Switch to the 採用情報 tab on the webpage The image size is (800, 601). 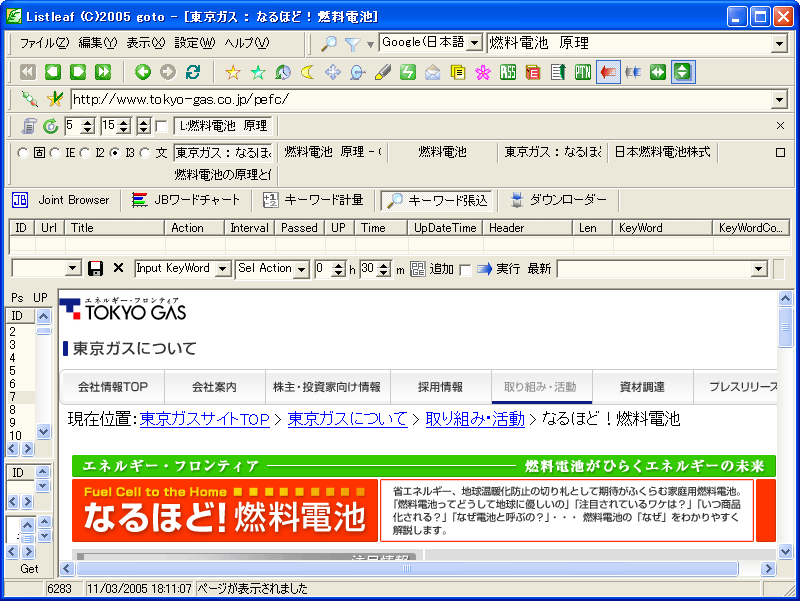click(435, 386)
